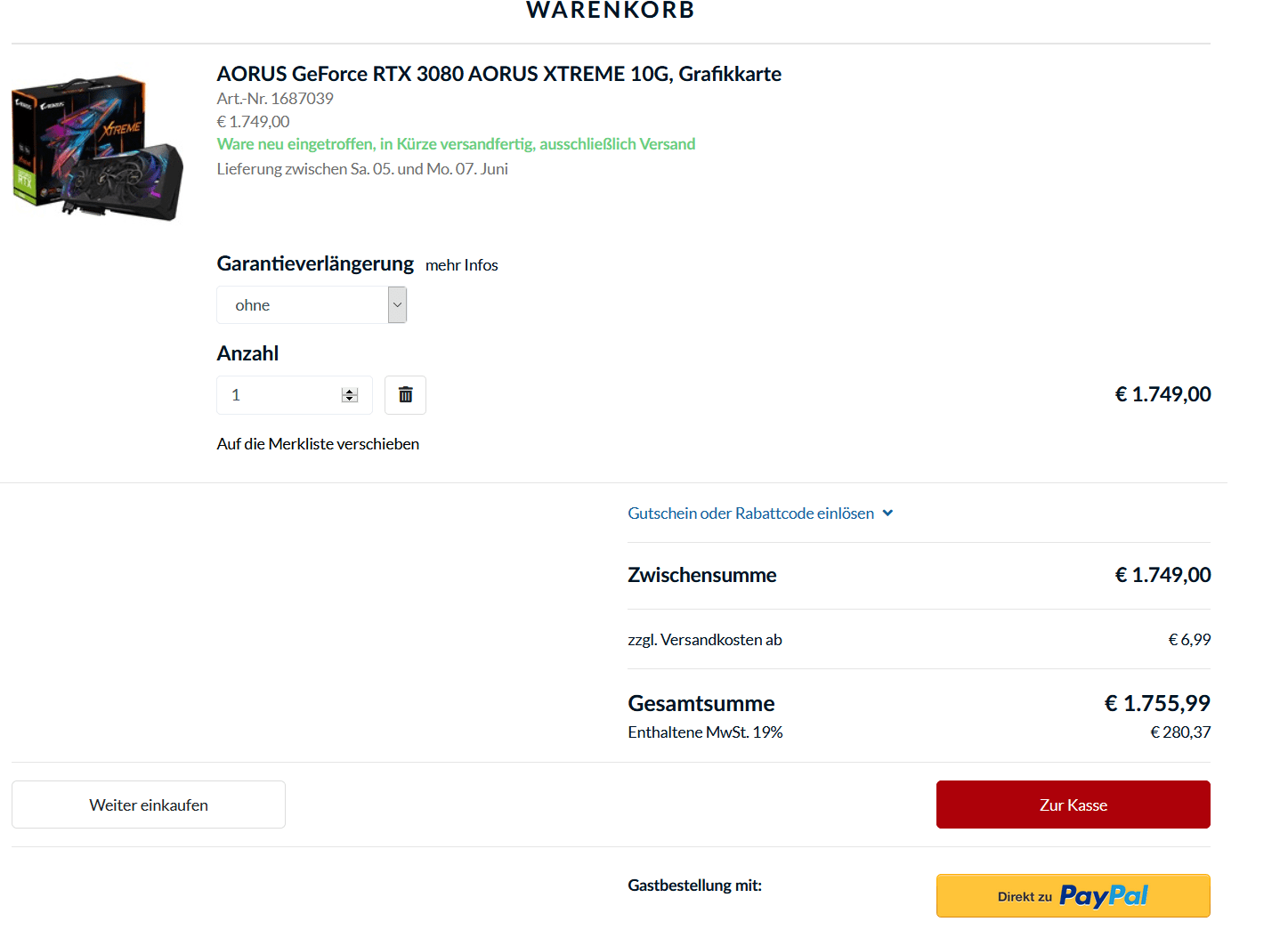Move item via Auf die Merkliste verschieben
Viewport: 1288px width, 930px height.
pos(318,444)
